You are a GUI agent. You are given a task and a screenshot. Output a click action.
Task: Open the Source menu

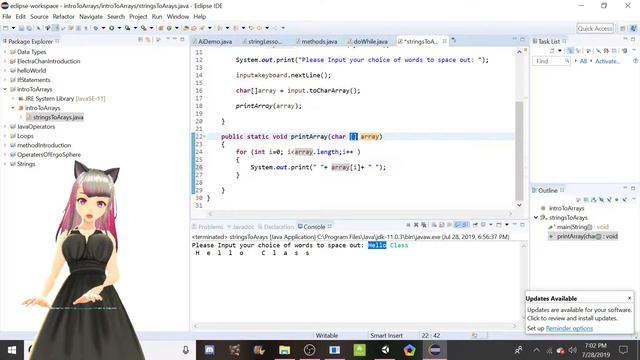pos(39,17)
